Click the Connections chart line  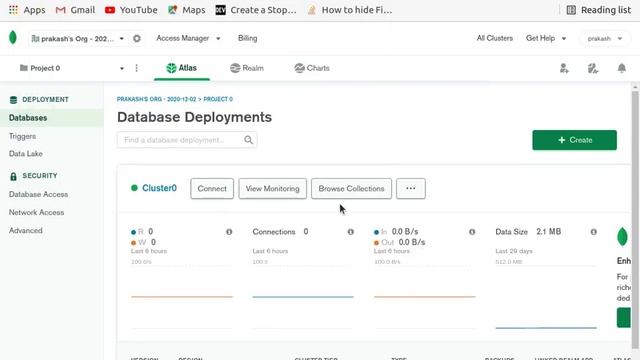pyautogui.click(x=303, y=297)
